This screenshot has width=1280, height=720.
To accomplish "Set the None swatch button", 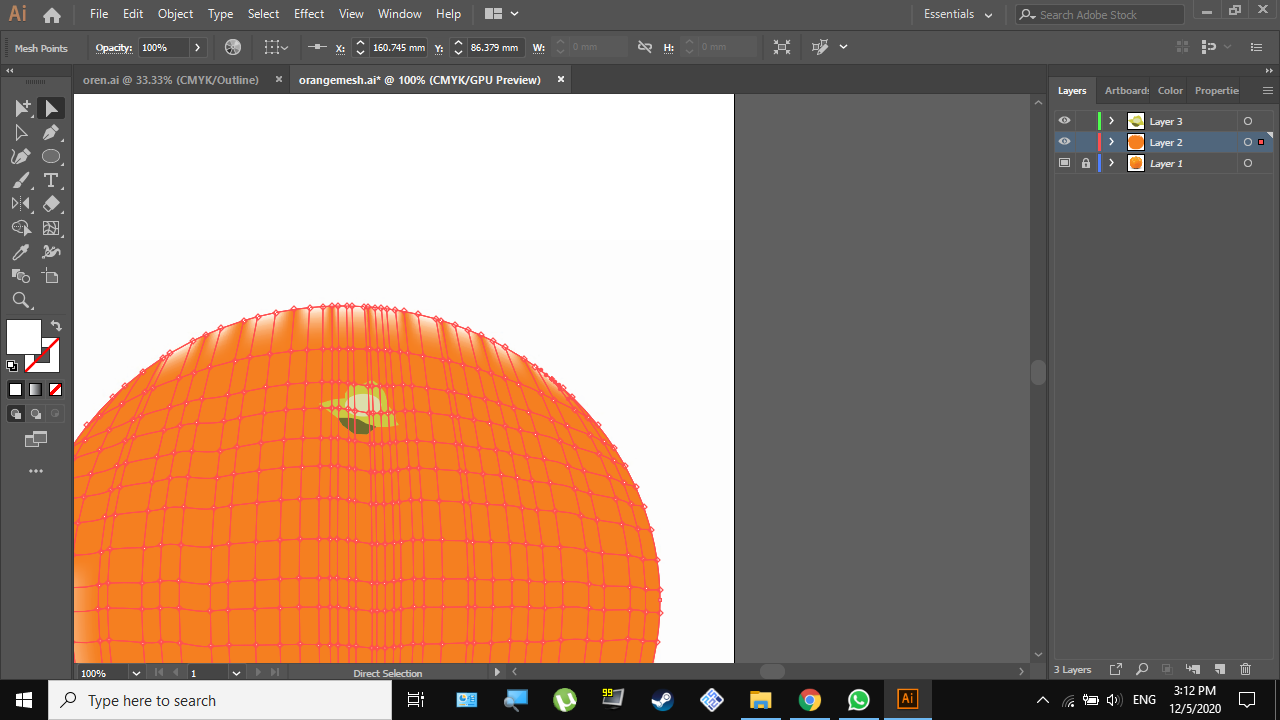I will click(56, 390).
